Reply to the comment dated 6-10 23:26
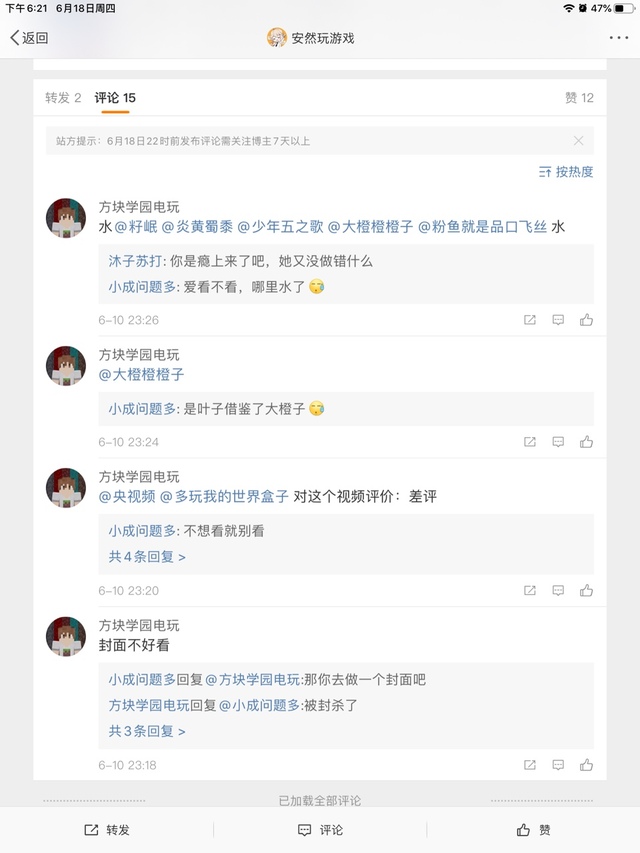The height and width of the screenshot is (853, 640). pyautogui.click(x=558, y=320)
